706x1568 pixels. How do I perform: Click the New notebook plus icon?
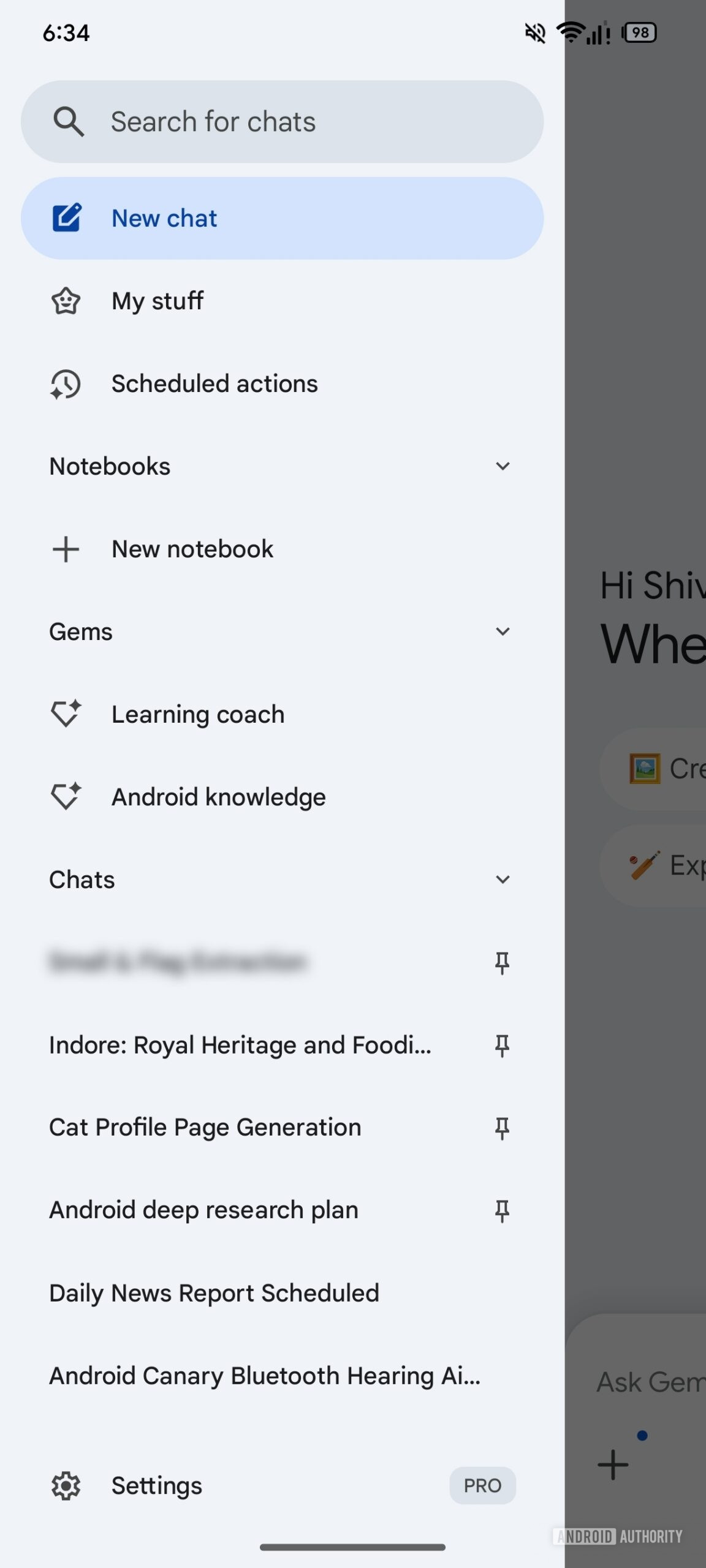tap(66, 549)
